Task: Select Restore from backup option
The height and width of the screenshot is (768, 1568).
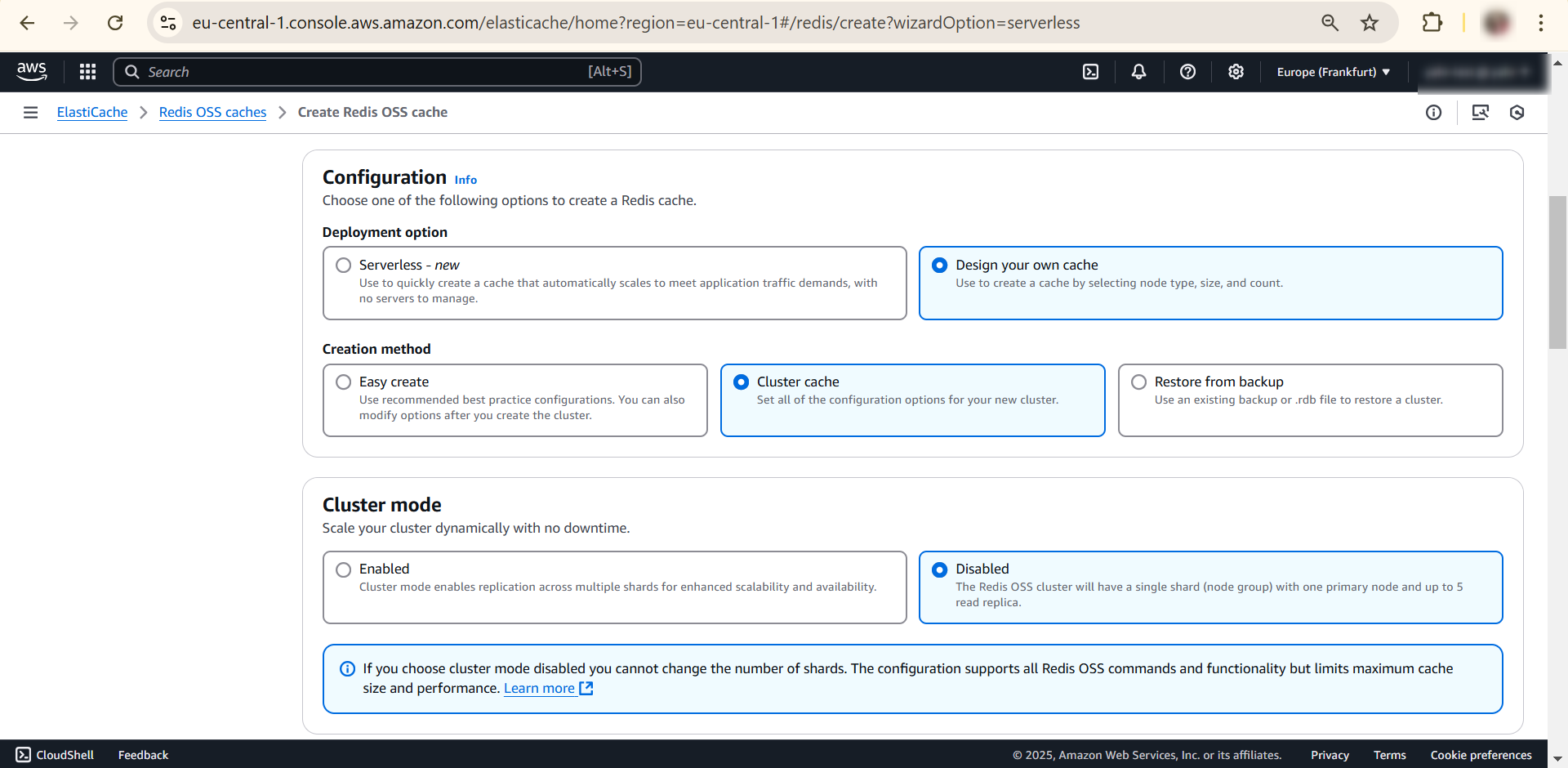Action: tap(1138, 382)
